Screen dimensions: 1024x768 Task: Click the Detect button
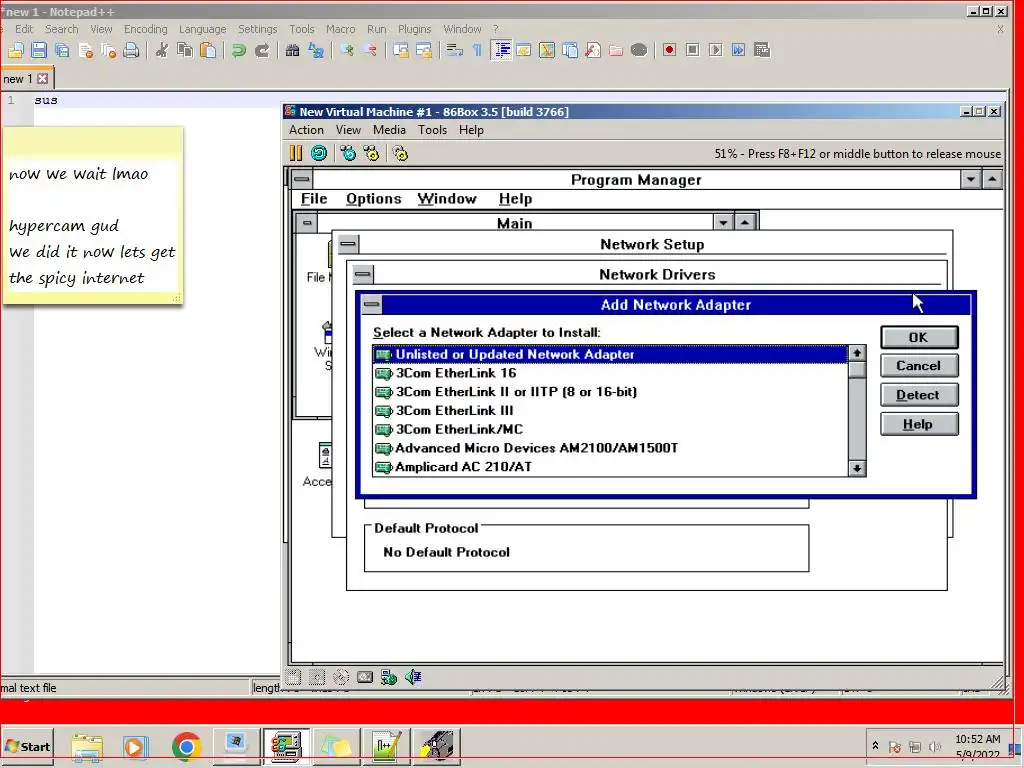[919, 395]
